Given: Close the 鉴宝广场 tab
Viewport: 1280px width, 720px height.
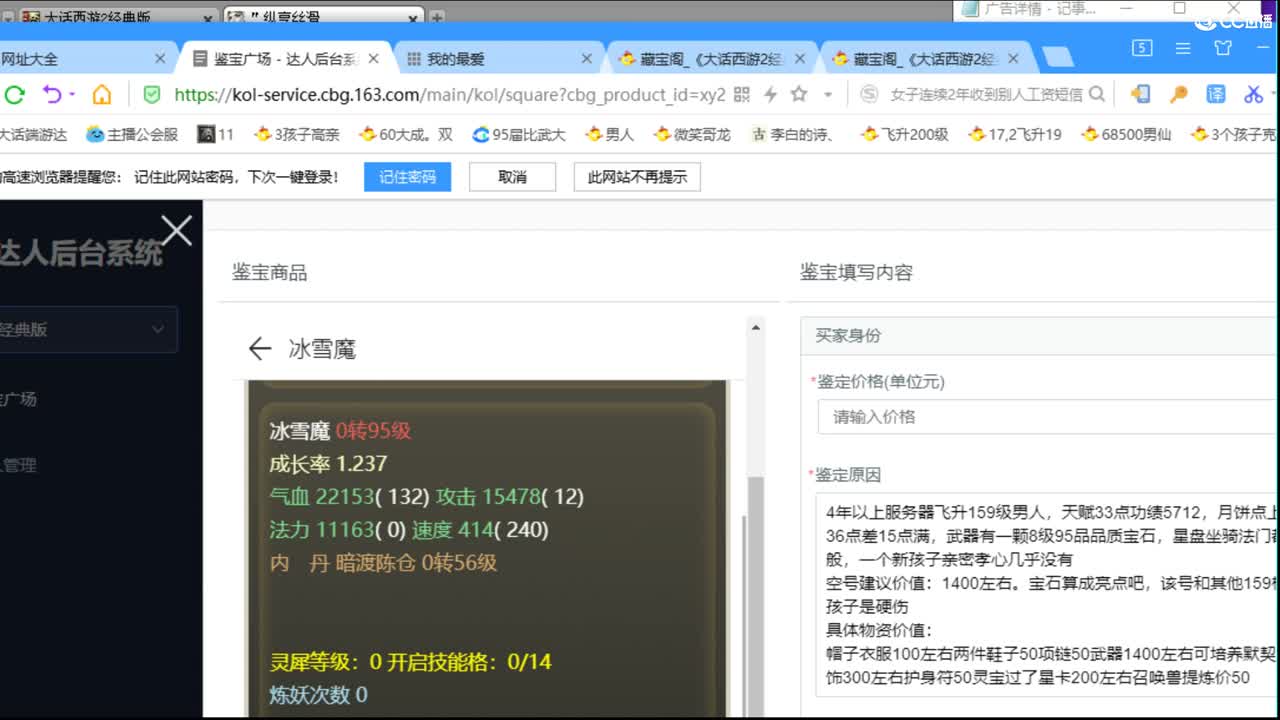Looking at the screenshot, I should coord(374,59).
